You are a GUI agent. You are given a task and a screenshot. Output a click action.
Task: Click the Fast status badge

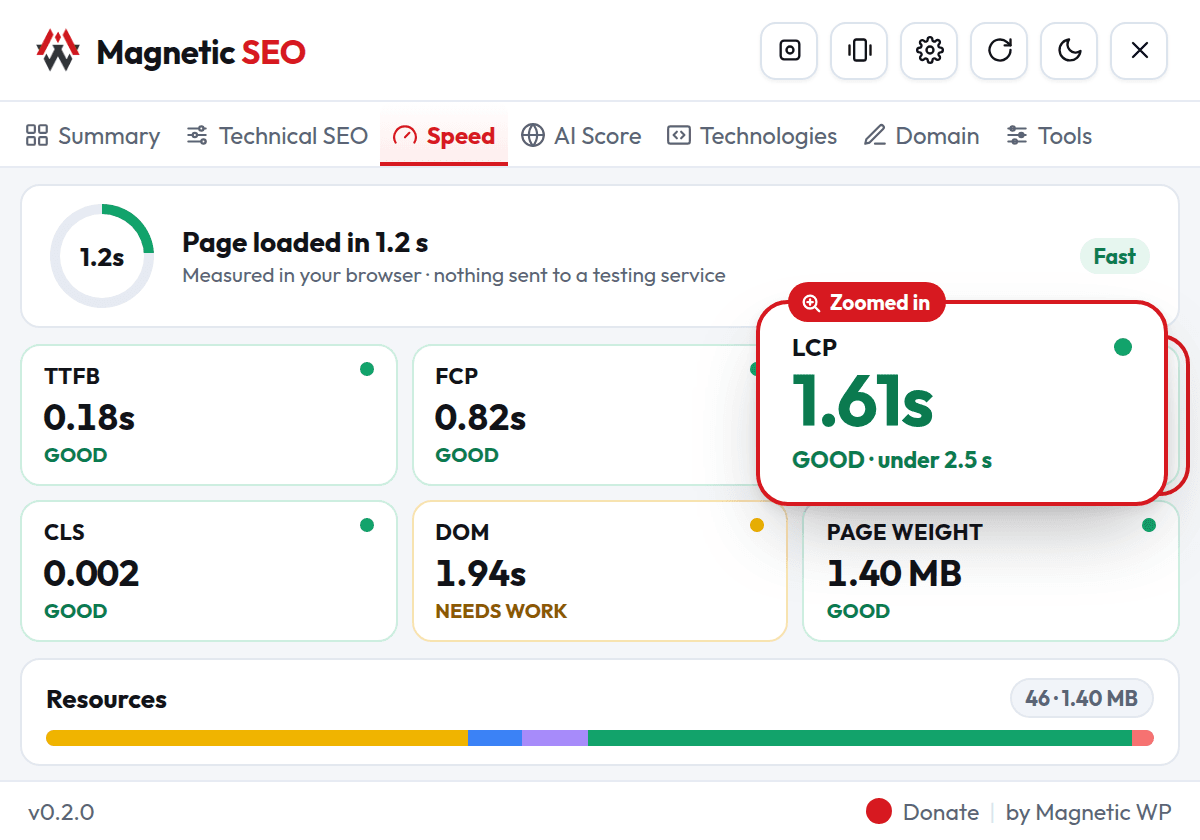click(1115, 257)
